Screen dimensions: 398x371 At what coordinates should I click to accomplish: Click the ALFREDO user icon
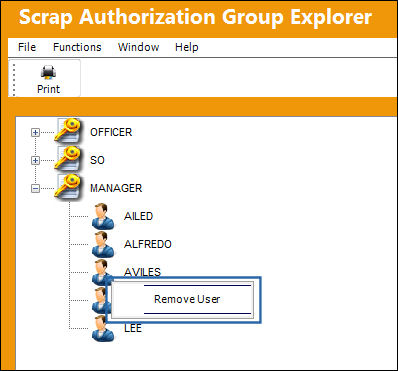(103, 244)
